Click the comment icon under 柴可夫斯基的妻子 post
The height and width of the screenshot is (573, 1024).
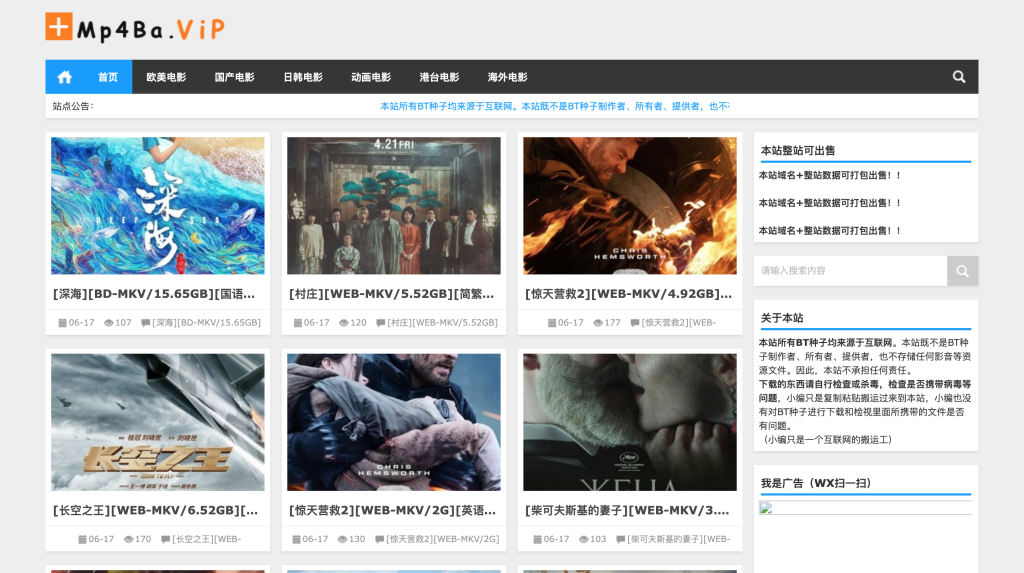pos(620,539)
